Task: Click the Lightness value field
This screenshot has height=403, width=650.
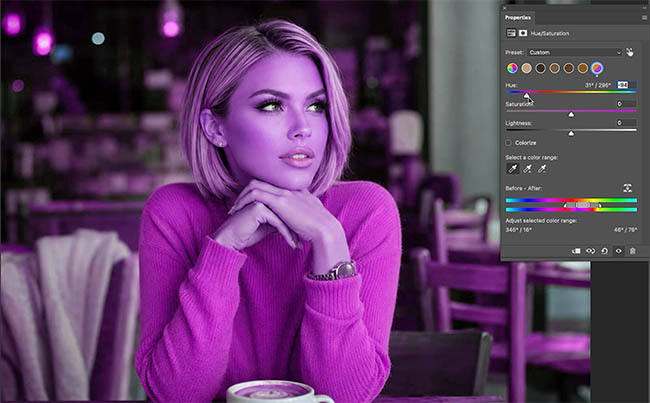Action: (x=626, y=123)
